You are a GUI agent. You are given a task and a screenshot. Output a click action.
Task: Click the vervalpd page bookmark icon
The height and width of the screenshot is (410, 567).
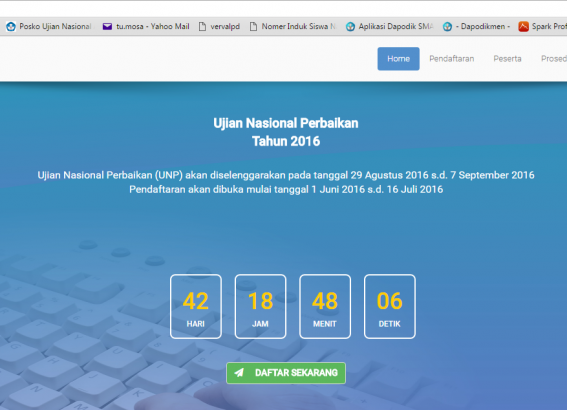pyautogui.click(x=202, y=26)
